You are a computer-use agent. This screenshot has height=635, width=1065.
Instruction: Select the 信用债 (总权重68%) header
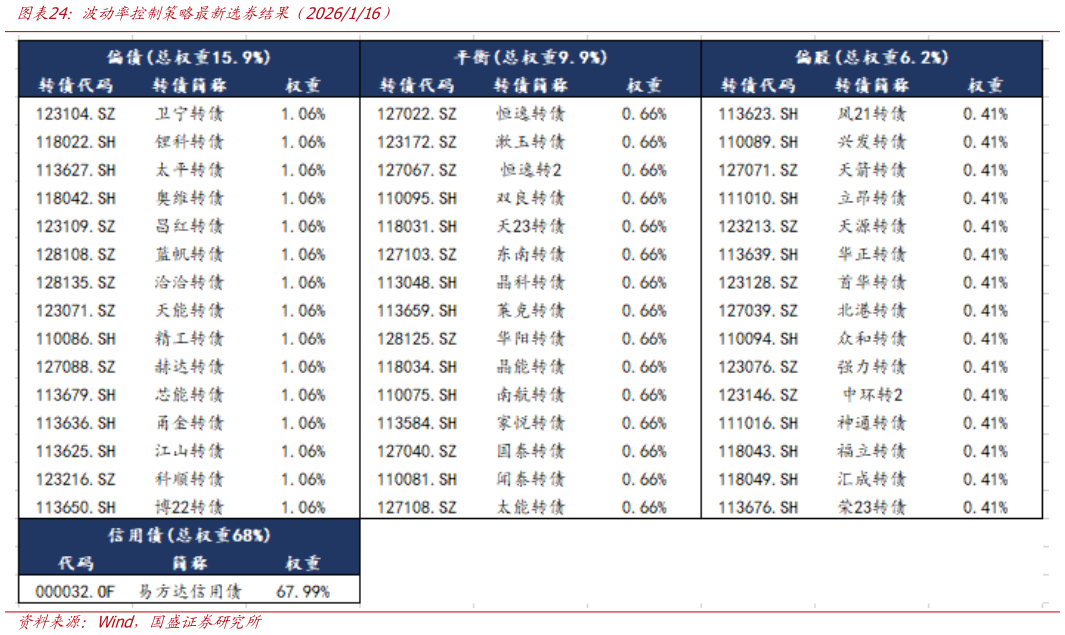[x=188, y=535]
